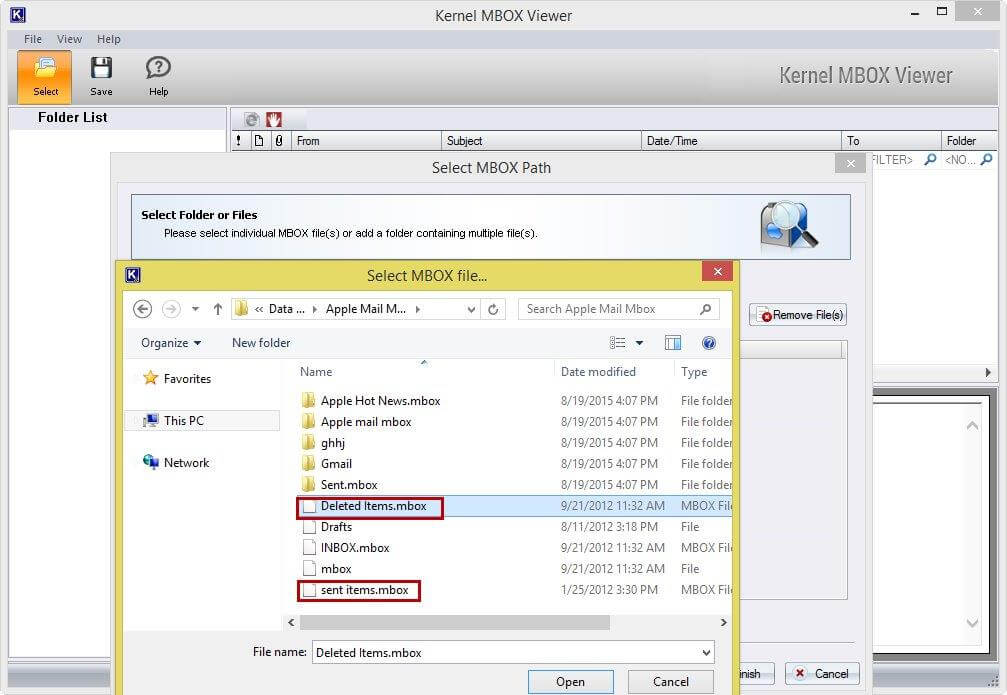1007x695 pixels.
Task: Refresh the Apple Mail Mbox folder listing
Action: point(493,310)
